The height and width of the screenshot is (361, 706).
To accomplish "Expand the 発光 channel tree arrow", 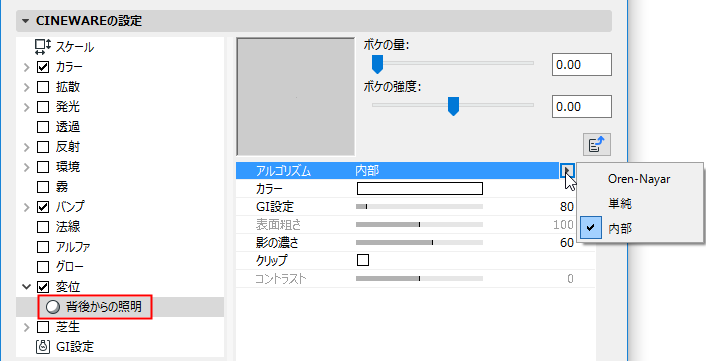I will (x=27, y=107).
